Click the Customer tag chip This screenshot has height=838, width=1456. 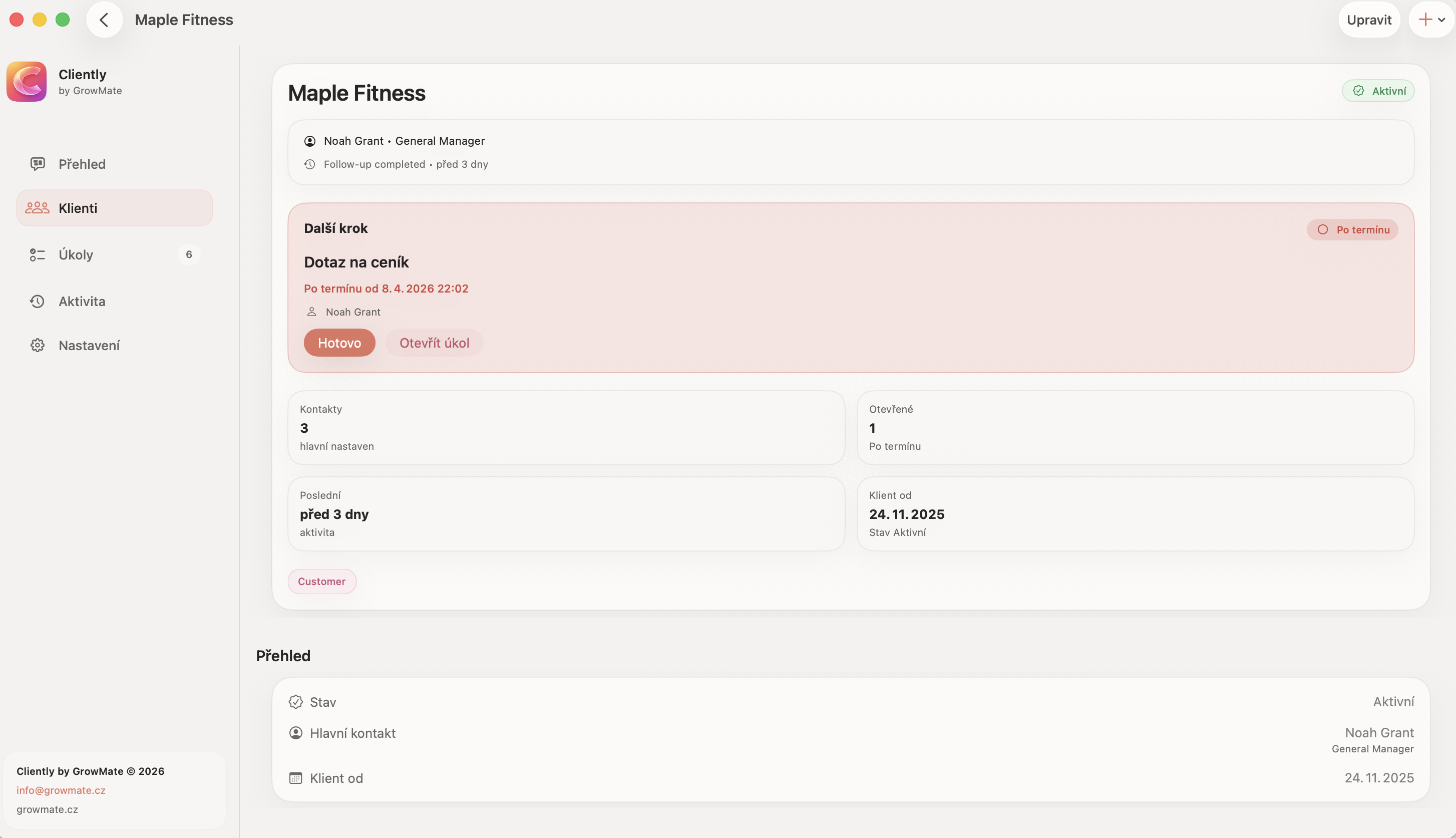[x=321, y=582]
